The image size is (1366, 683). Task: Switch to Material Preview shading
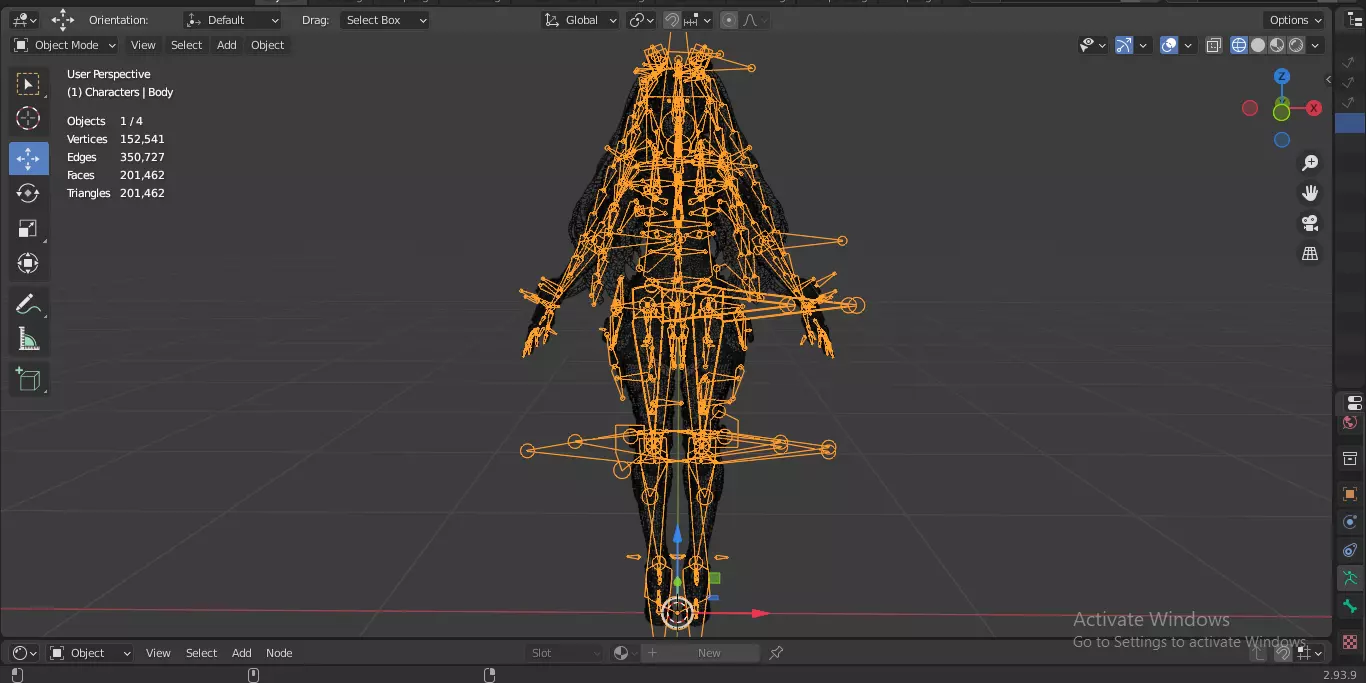(x=1277, y=45)
